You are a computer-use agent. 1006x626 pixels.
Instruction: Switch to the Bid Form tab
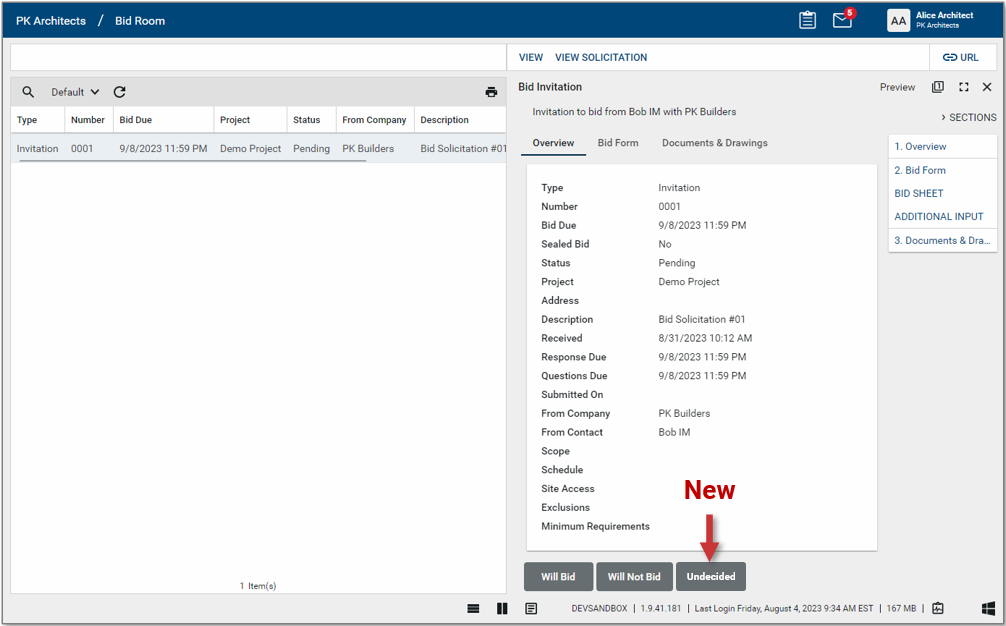point(617,143)
